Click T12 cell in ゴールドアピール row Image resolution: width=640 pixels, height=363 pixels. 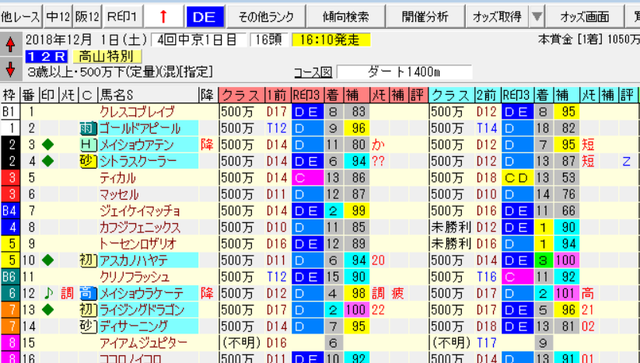pos(277,129)
